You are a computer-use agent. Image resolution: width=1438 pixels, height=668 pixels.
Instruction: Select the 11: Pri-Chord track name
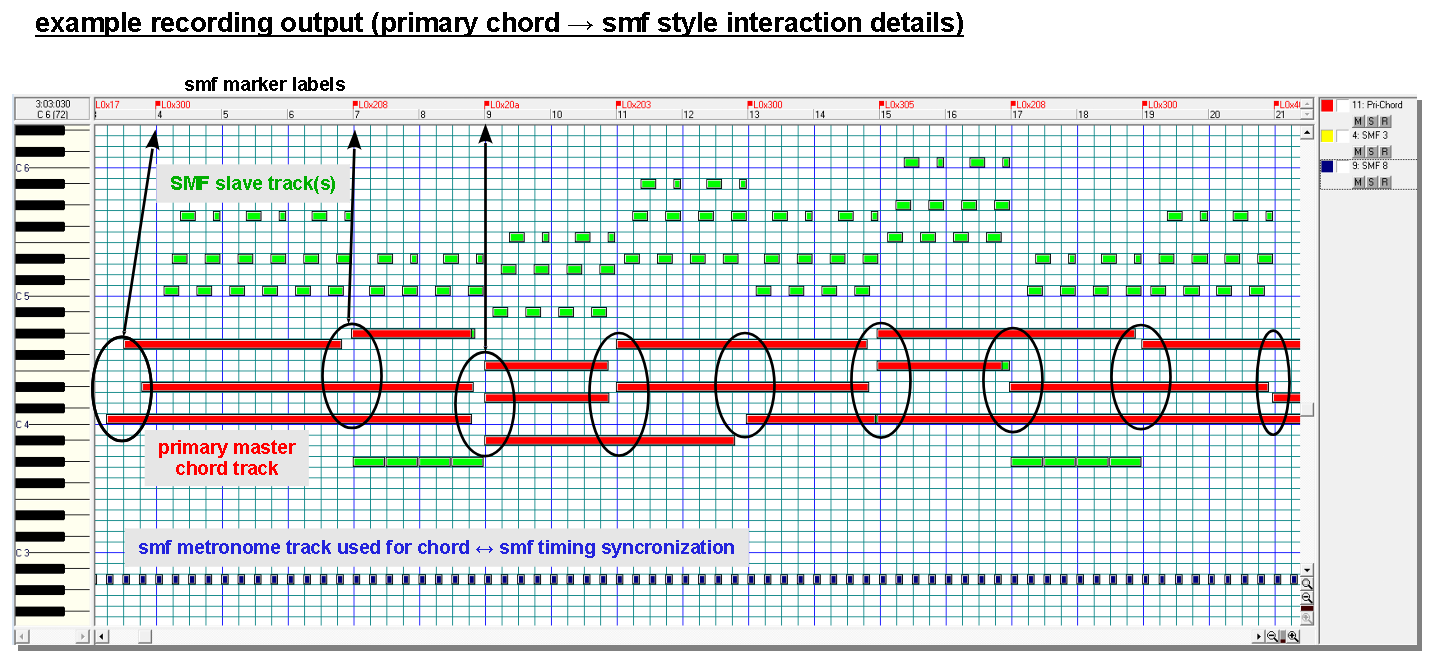(1377, 105)
